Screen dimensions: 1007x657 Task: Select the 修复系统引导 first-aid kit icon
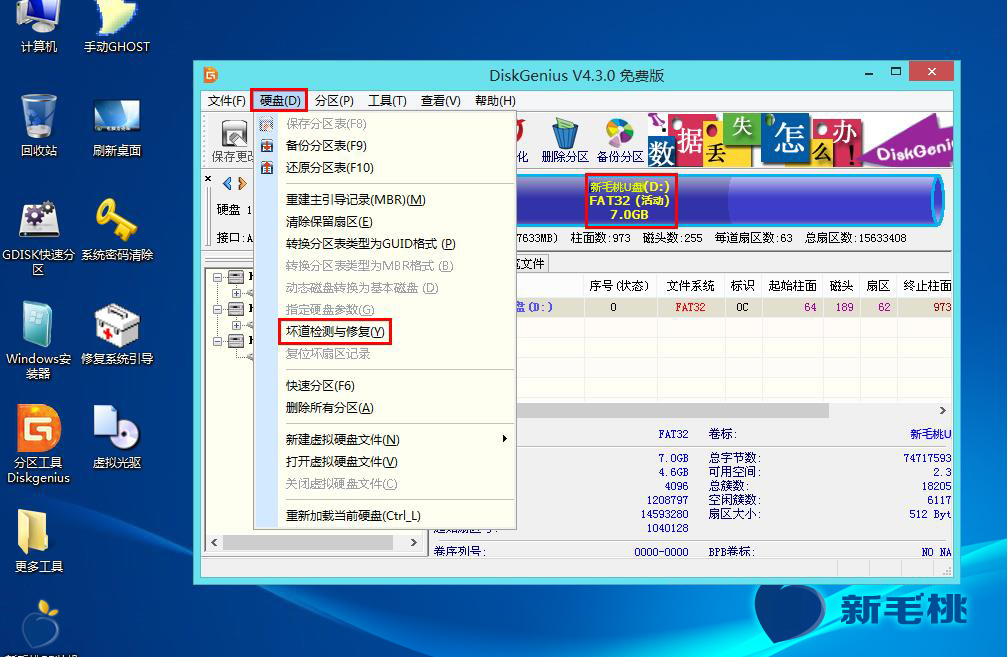point(117,333)
